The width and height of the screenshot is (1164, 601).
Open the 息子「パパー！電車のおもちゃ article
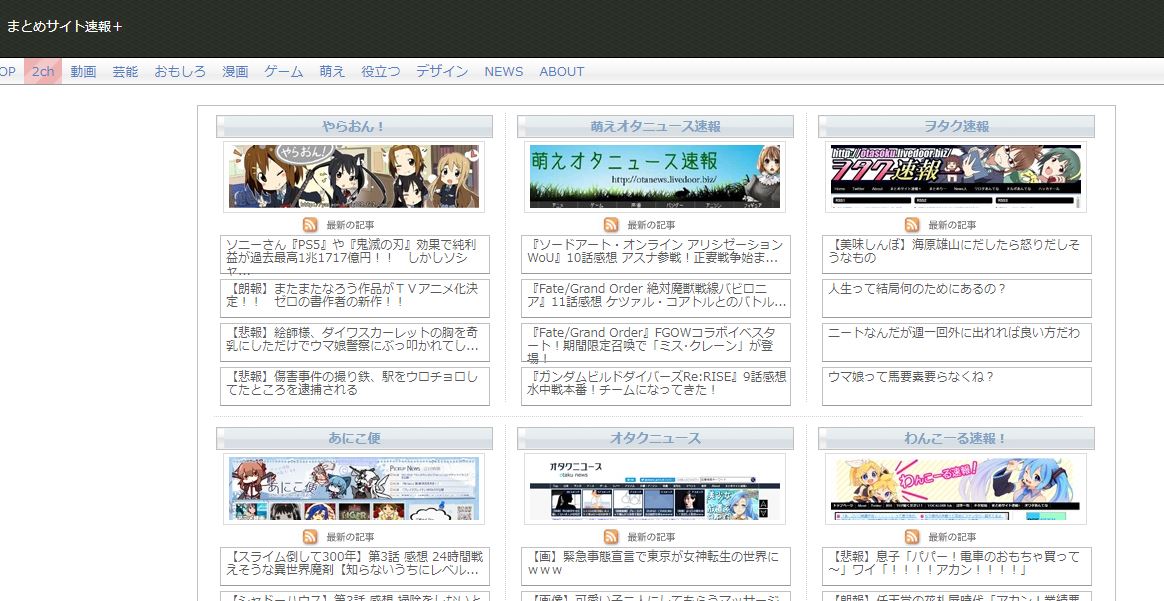(x=957, y=567)
